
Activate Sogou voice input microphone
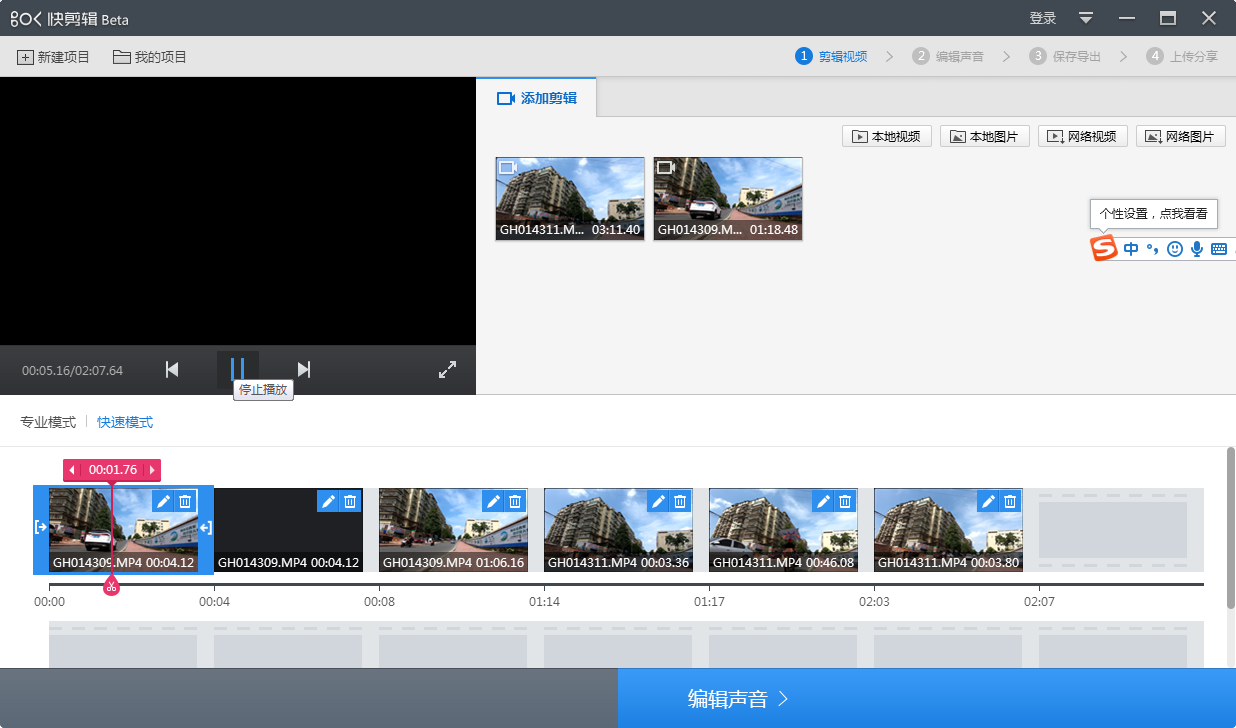tap(1196, 249)
